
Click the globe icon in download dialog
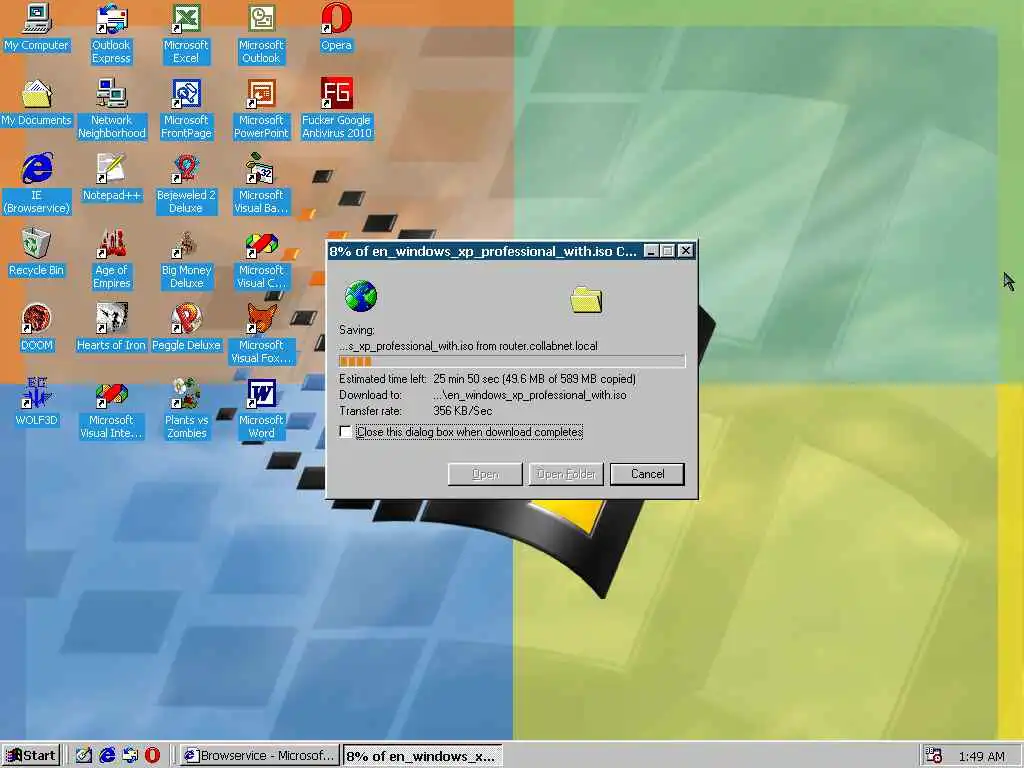coord(360,296)
